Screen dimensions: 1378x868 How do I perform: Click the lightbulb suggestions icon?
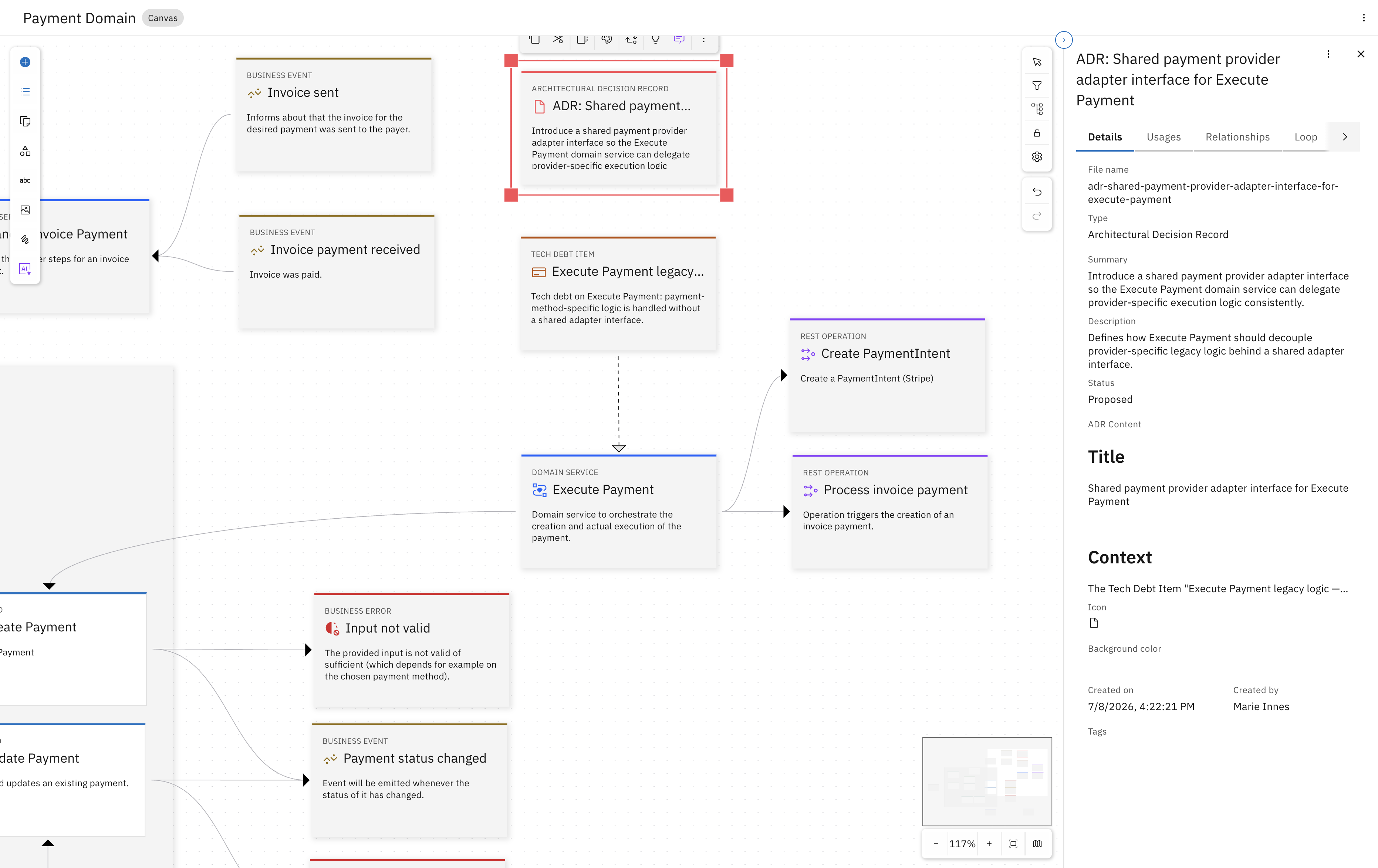click(655, 40)
